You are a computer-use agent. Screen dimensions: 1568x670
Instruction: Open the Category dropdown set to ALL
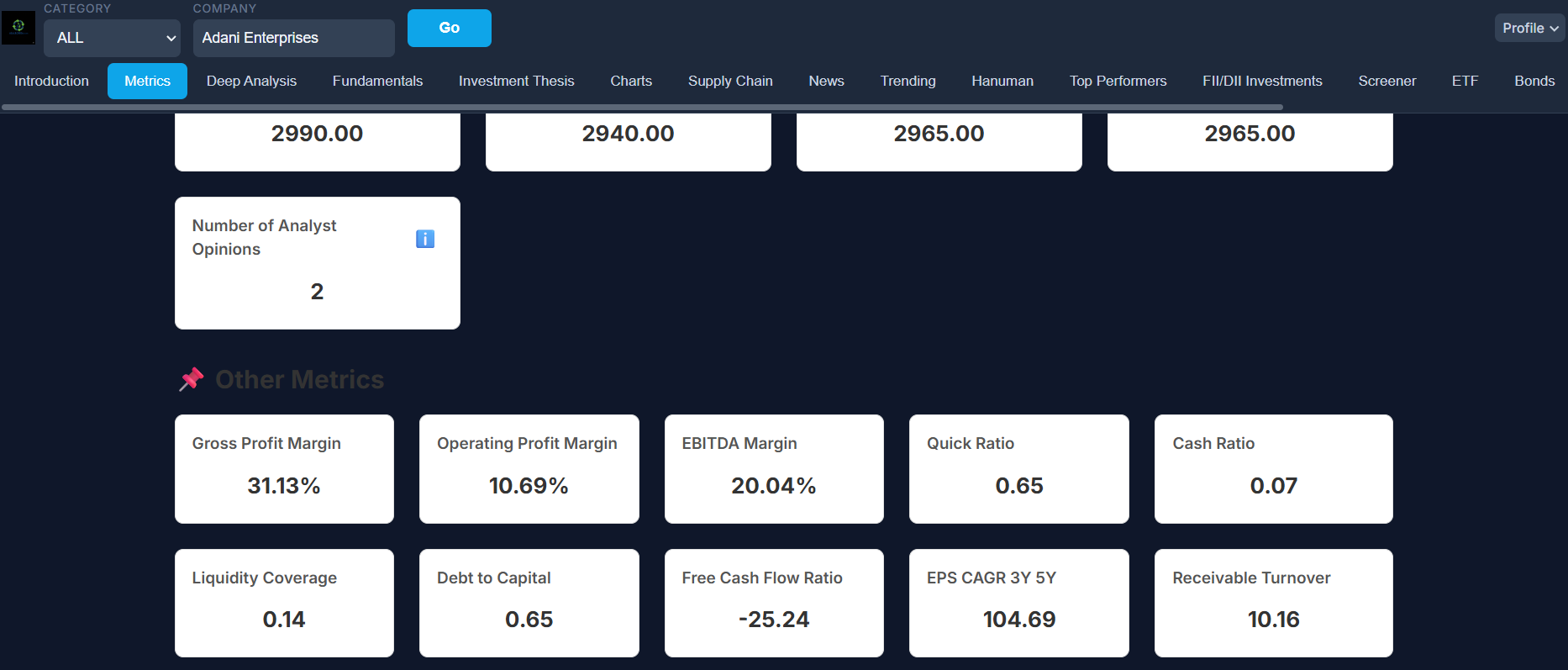113,38
